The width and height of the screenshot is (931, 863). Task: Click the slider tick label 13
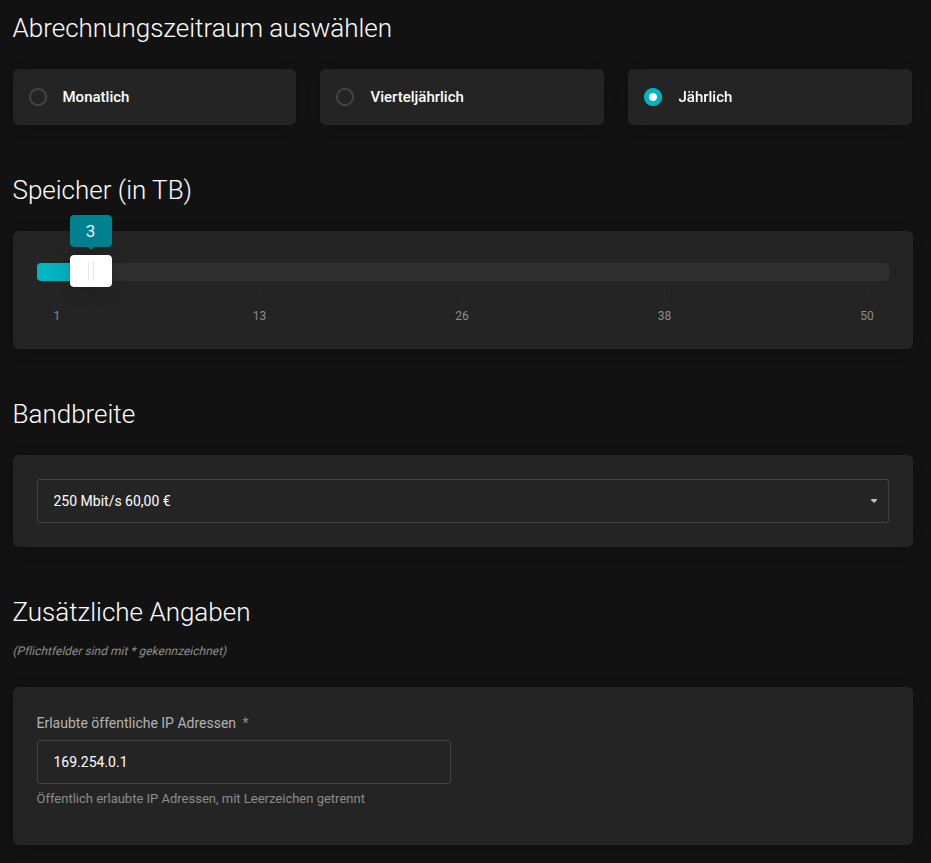(x=259, y=316)
